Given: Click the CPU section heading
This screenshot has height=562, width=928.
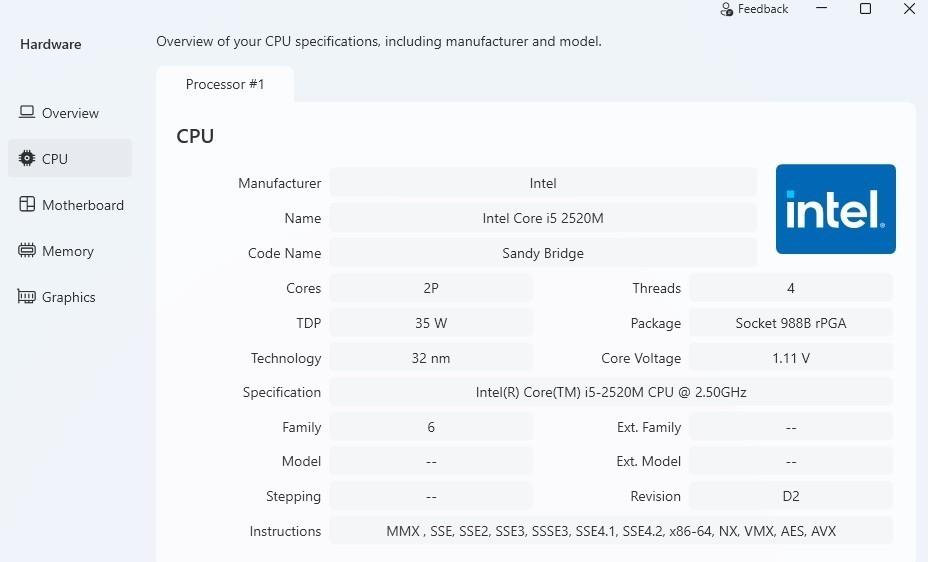Looking at the screenshot, I should click(x=195, y=136).
